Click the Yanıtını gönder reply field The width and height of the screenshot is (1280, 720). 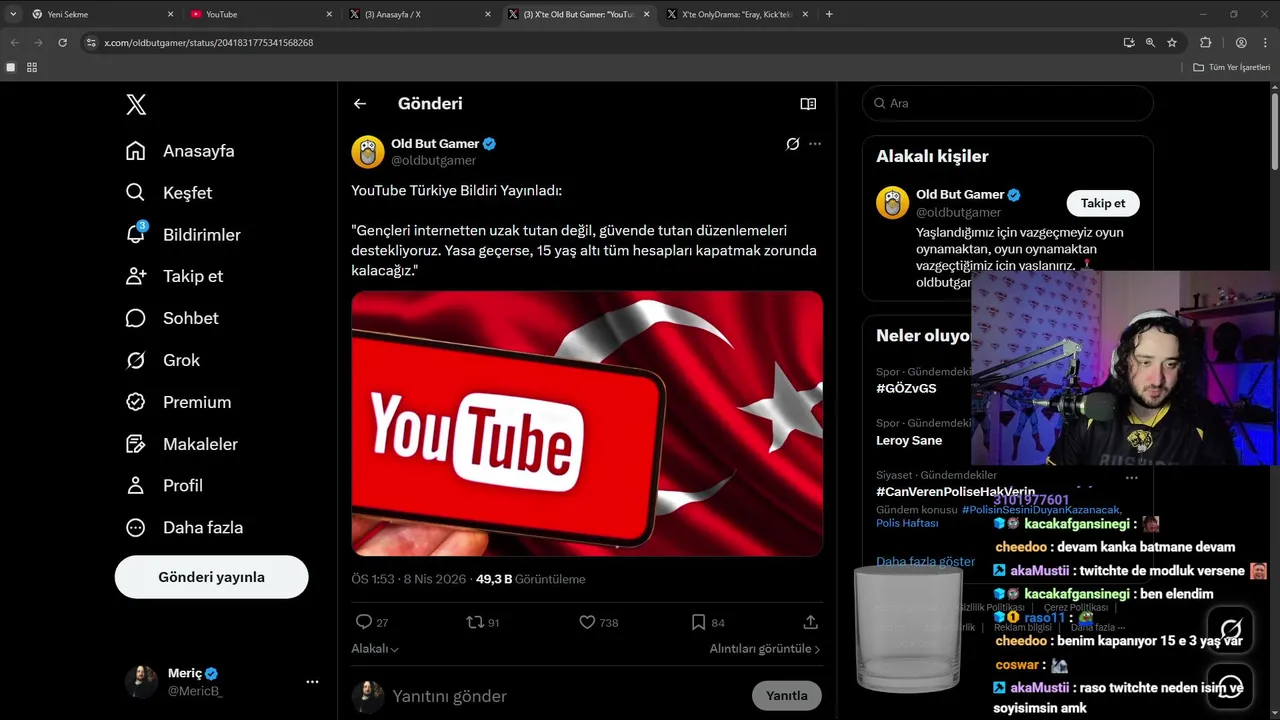click(x=564, y=696)
